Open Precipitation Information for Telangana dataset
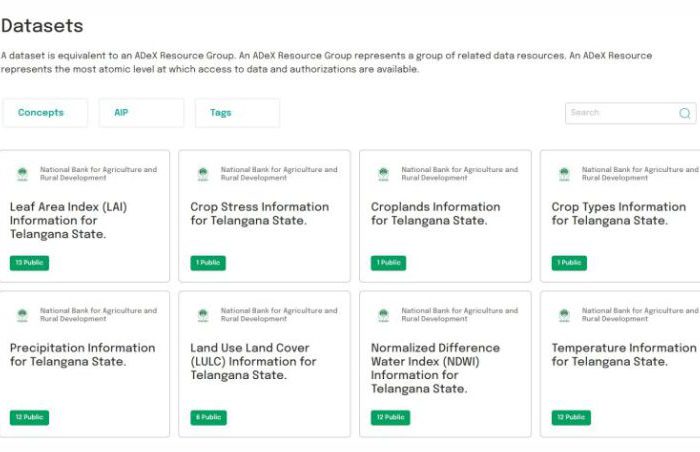The image size is (700, 452). pos(83,355)
